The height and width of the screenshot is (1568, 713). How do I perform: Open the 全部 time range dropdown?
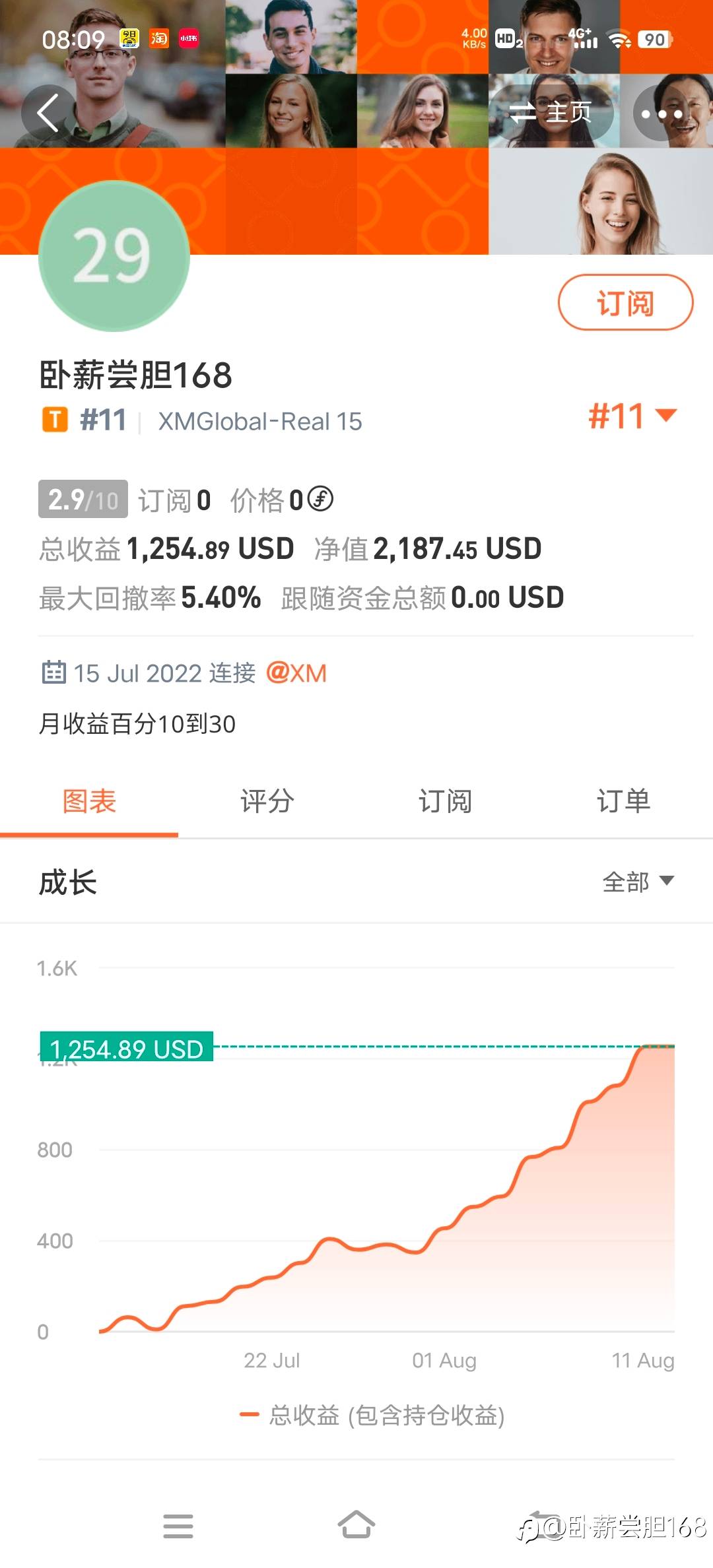pyautogui.click(x=638, y=881)
